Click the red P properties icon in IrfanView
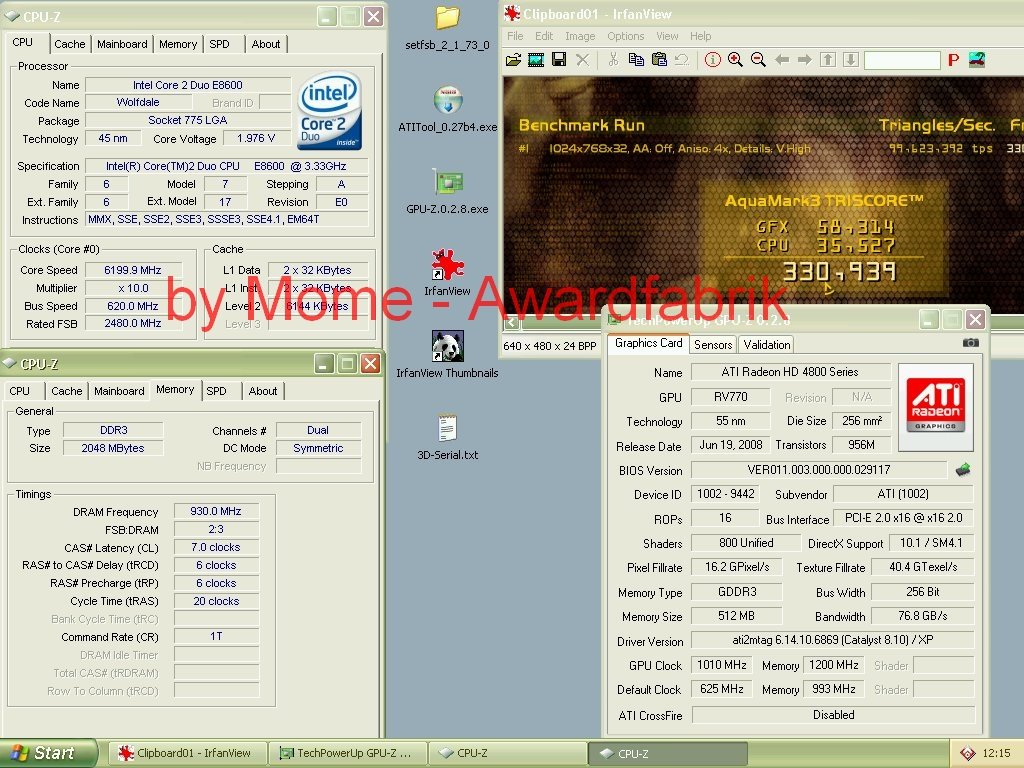 (953, 60)
